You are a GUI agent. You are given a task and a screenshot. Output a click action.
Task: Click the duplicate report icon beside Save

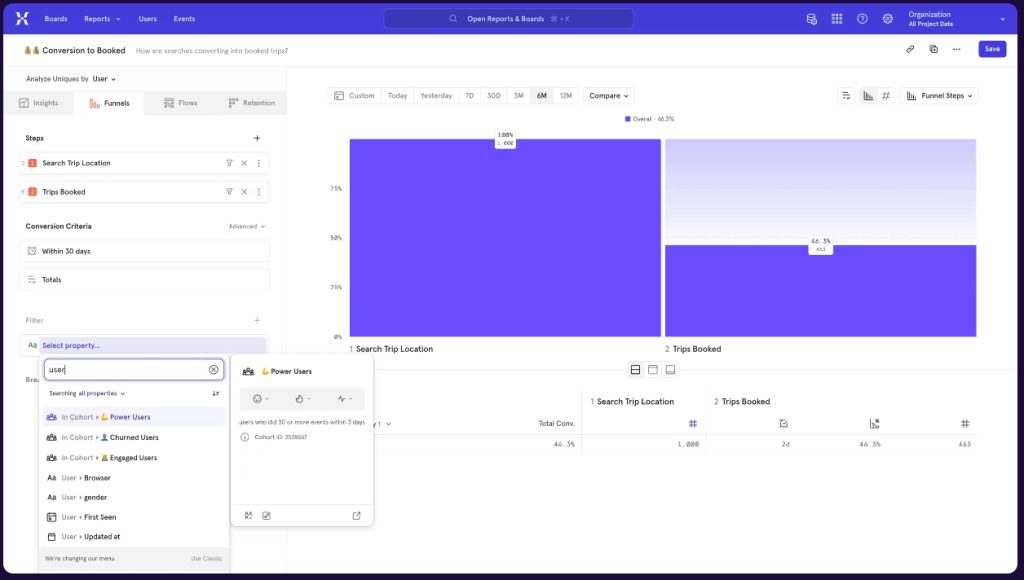pyautogui.click(x=933, y=49)
